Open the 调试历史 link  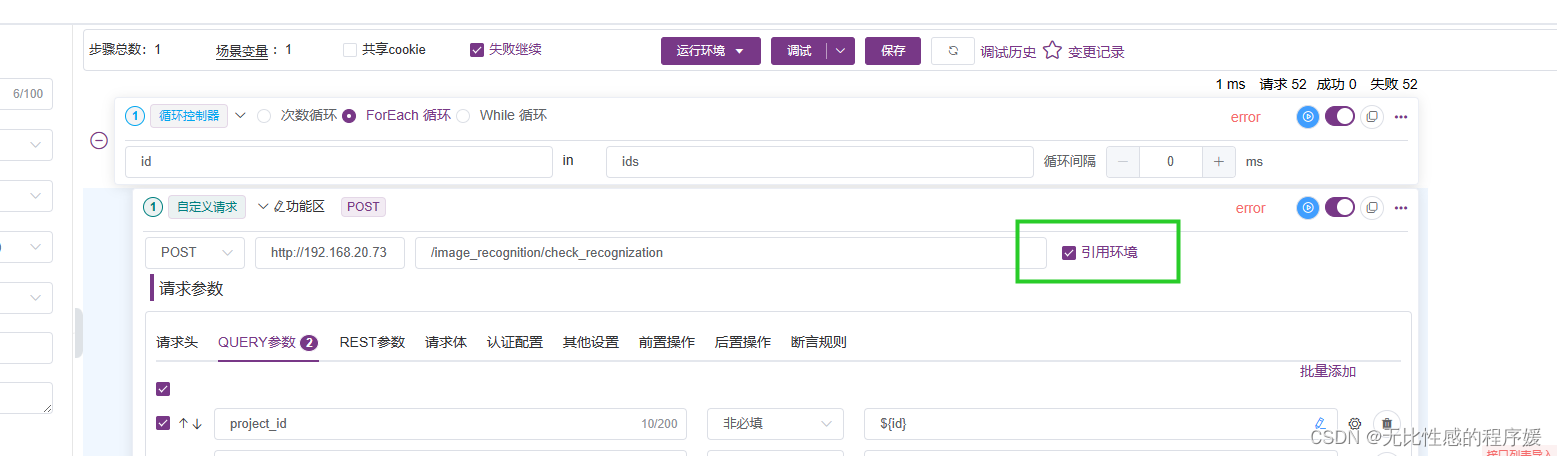pyautogui.click(x=1008, y=52)
